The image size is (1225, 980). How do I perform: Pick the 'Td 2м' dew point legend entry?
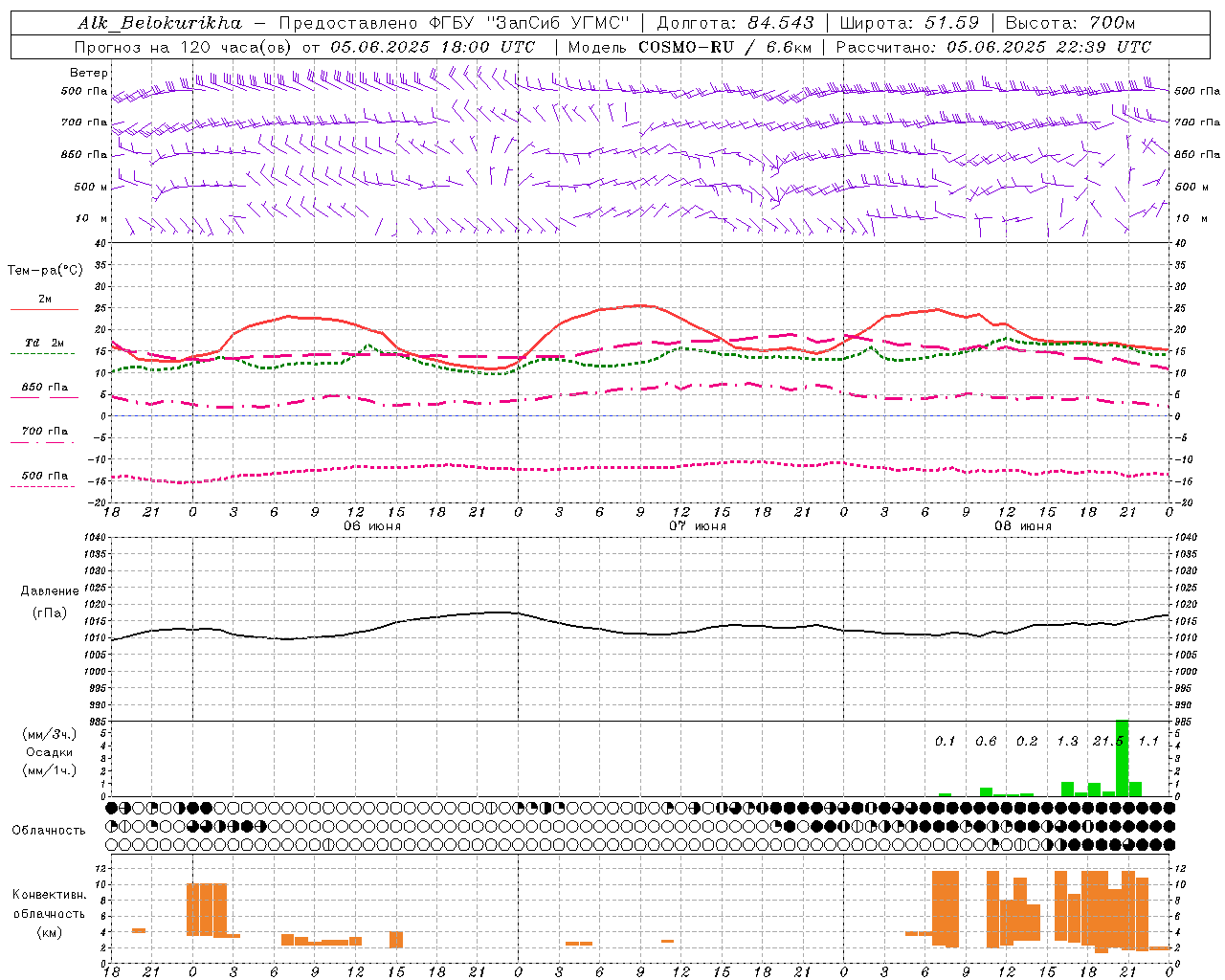pyautogui.click(x=45, y=343)
